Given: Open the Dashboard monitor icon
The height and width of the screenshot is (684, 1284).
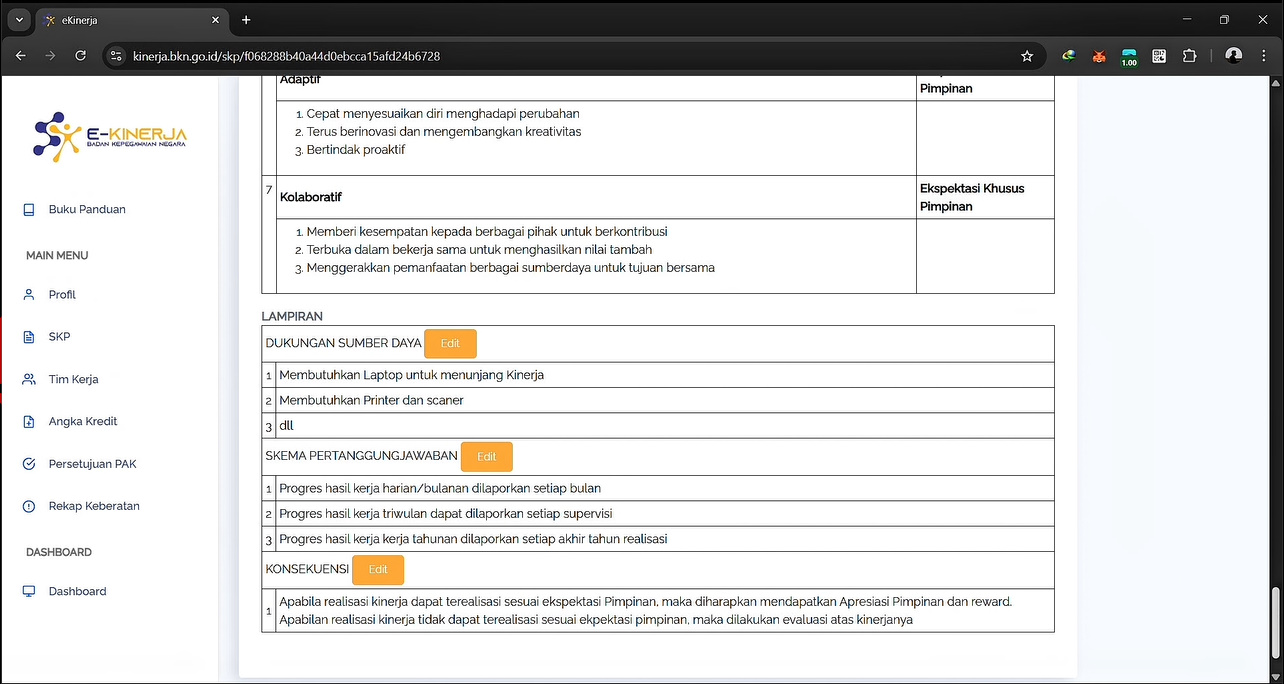Looking at the screenshot, I should (x=29, y=592).
